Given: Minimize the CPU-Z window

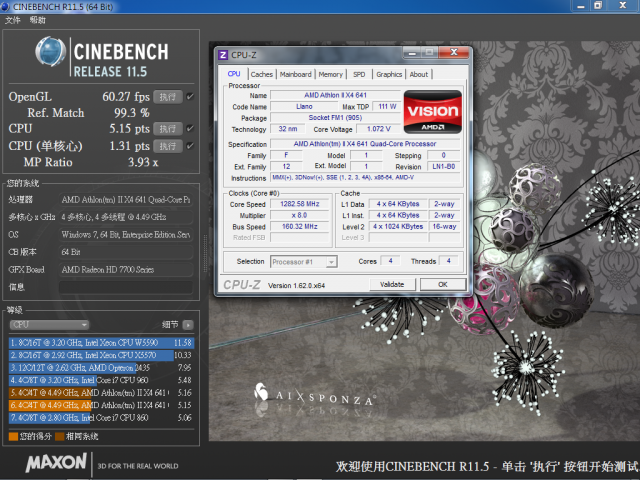Looking at the screenshot, I should point(412,53).
